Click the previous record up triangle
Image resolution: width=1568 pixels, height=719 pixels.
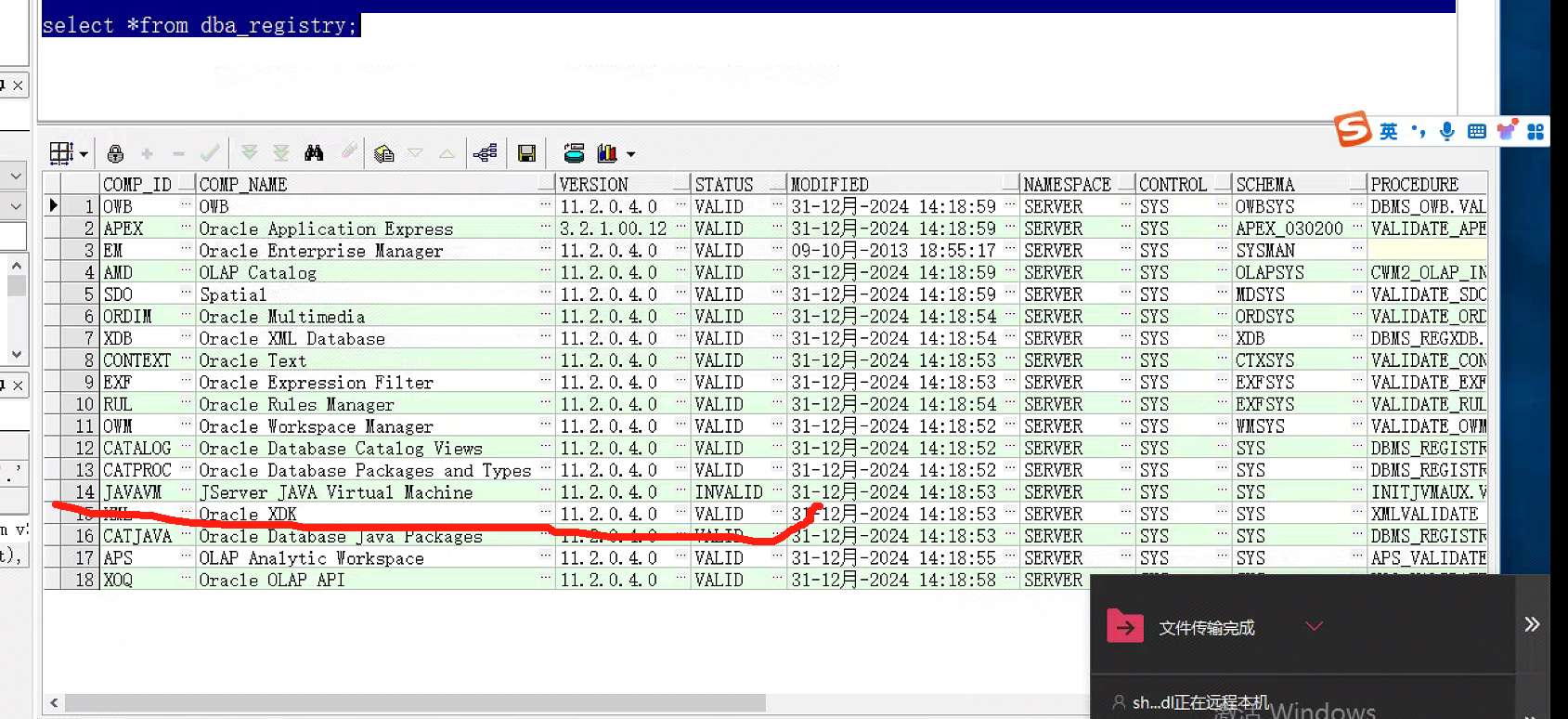447,153
